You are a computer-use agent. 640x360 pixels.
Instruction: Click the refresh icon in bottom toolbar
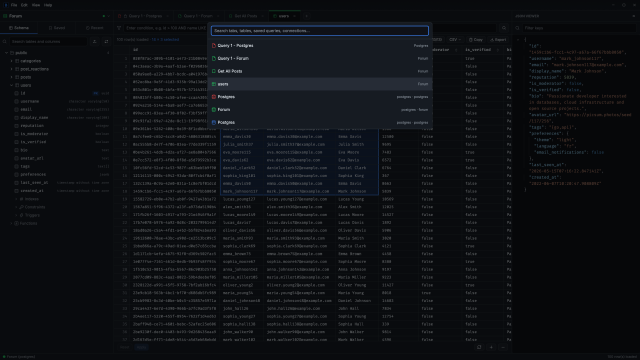coord(479,347)
